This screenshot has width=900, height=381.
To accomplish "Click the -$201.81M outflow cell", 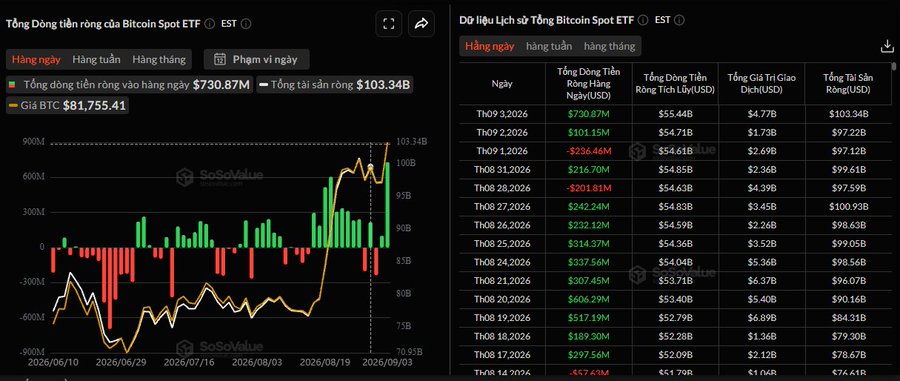I will coord(589,188).
